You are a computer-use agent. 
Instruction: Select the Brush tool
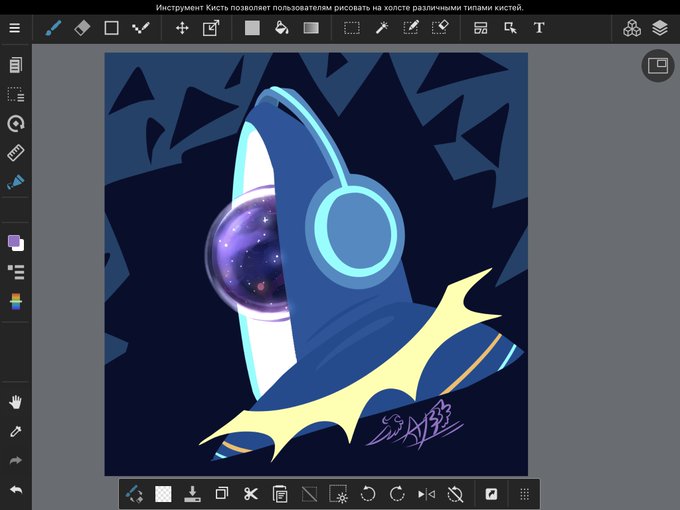pos(53,29)
